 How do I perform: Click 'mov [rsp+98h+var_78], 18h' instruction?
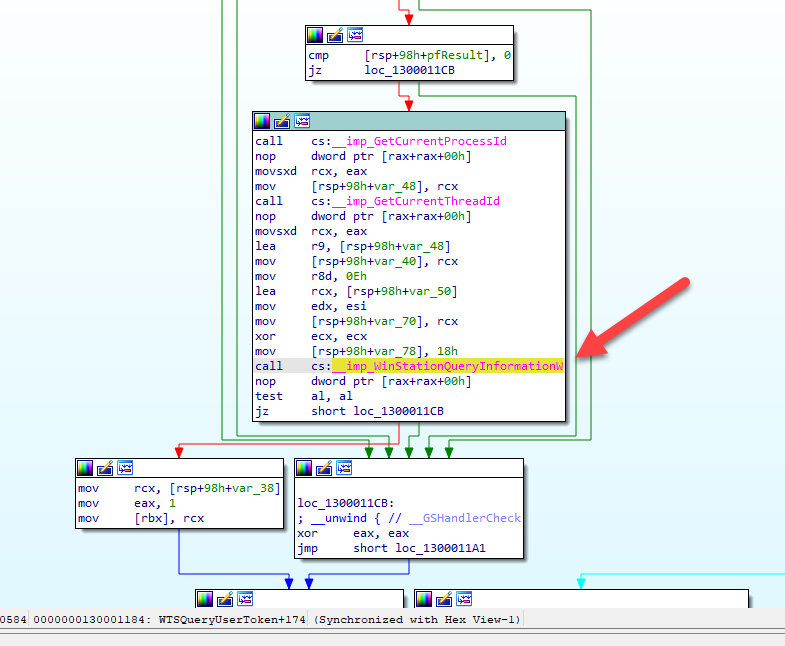click(x=356, y=351)
